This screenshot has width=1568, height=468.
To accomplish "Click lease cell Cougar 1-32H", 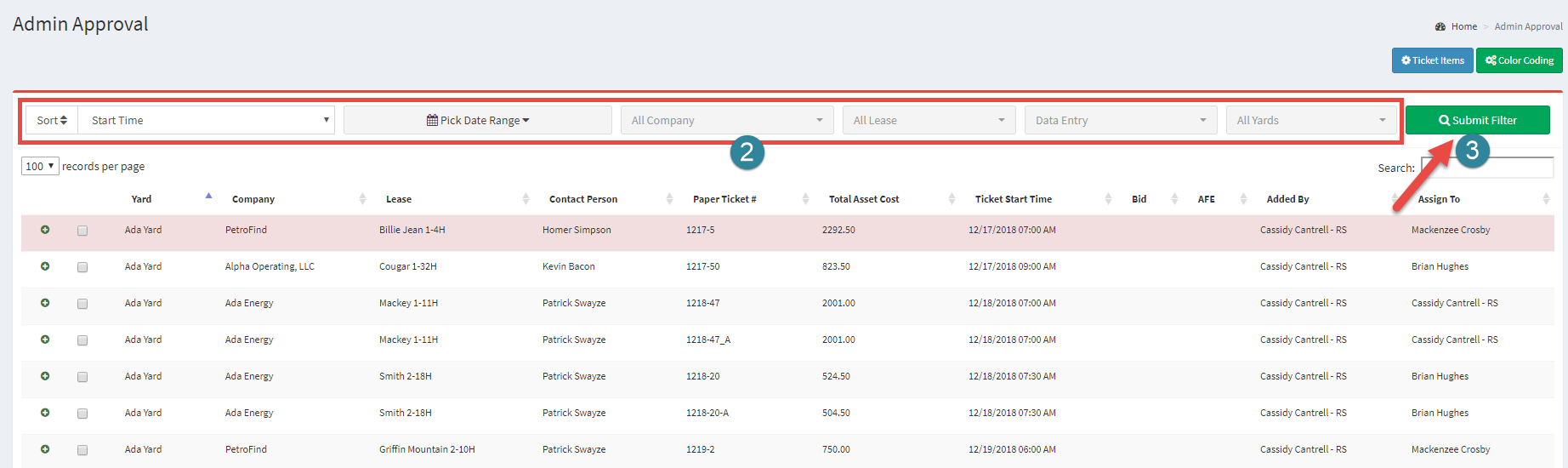I will [408, 266].
